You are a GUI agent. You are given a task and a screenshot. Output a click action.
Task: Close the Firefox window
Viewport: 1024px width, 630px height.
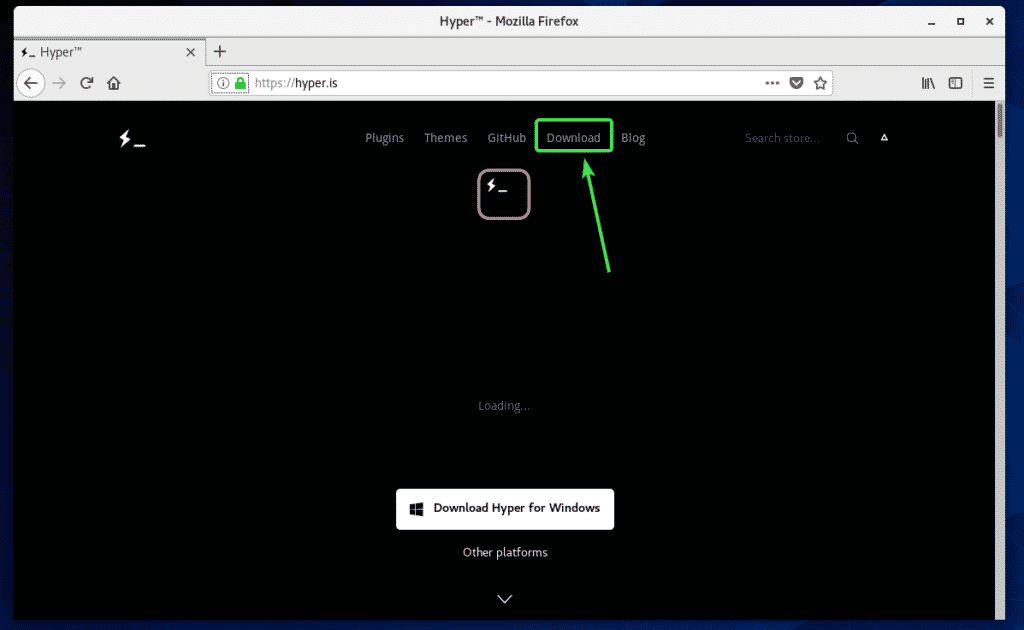(x=989, y=22)
